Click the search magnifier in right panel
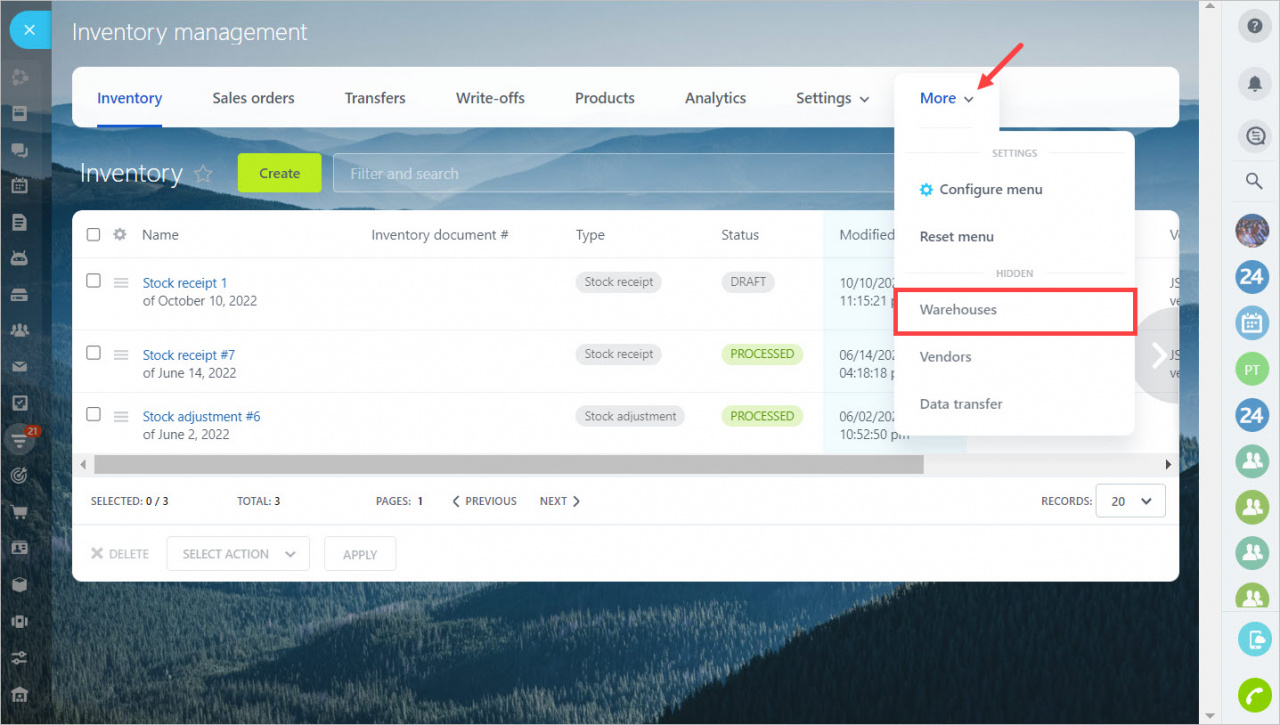 pyautogui.click(x=1253, y=181)
